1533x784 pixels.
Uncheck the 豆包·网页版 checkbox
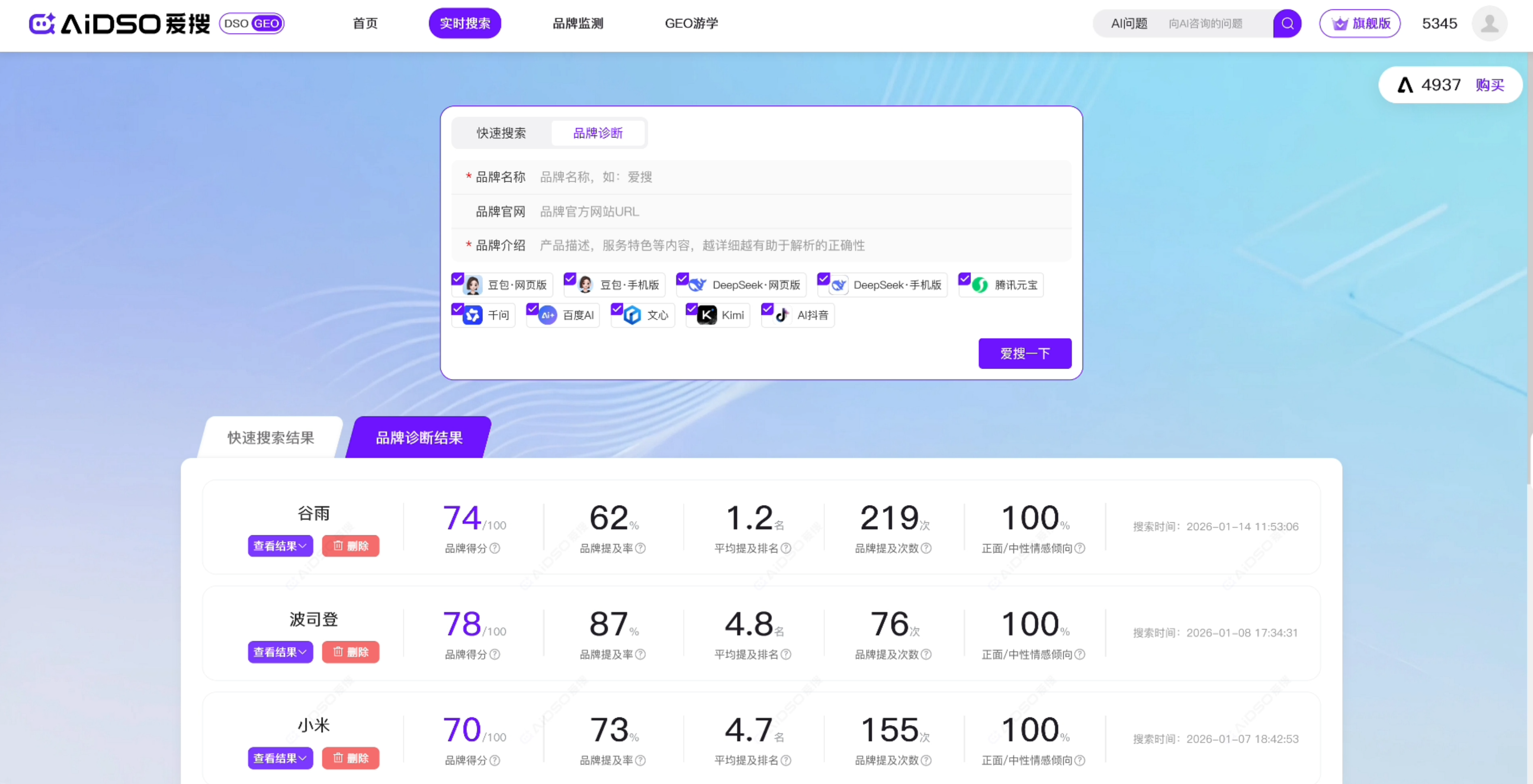pyautogui.click(x=458, y=278)
